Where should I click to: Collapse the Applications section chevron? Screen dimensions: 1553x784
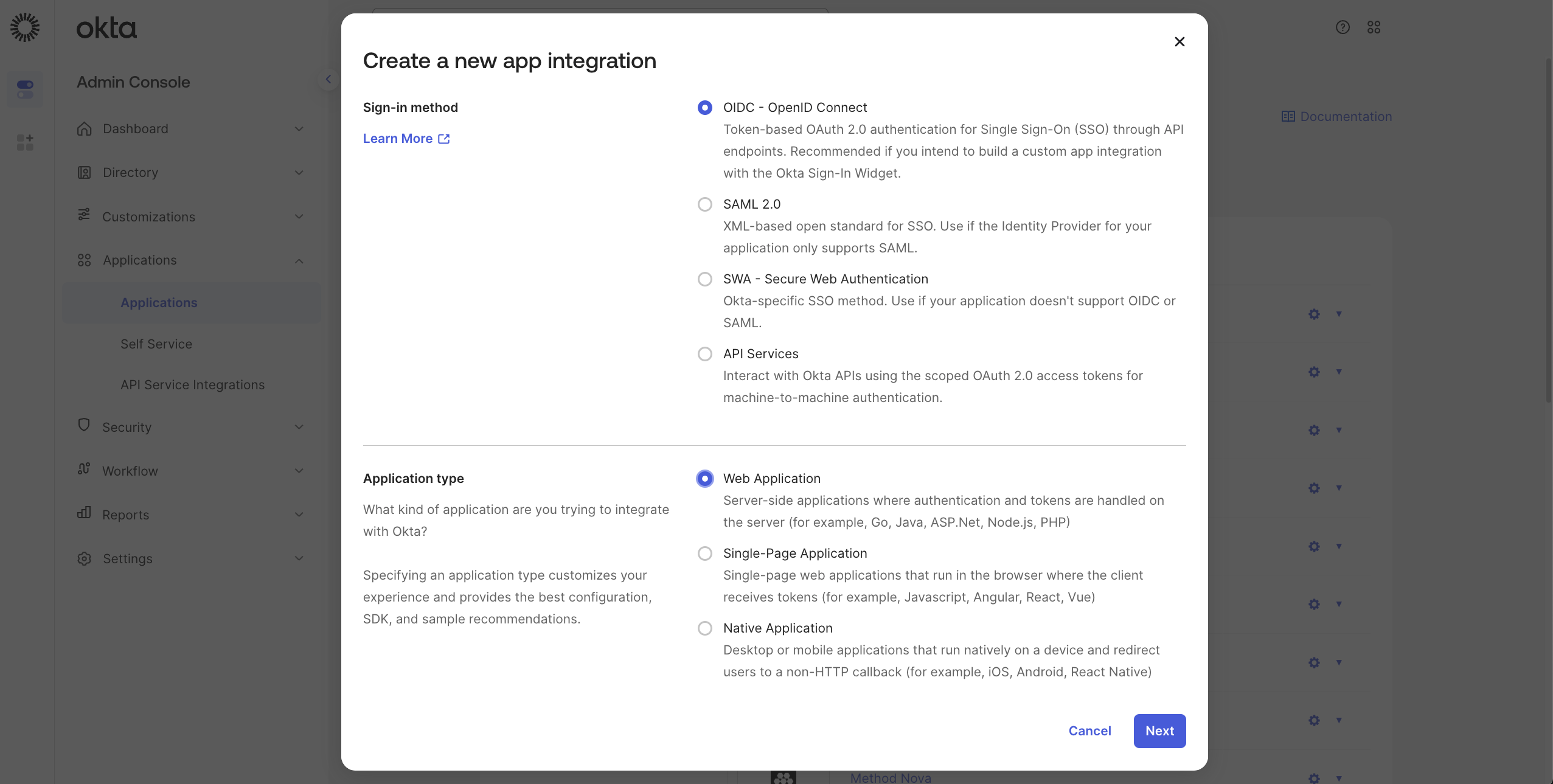299,261
